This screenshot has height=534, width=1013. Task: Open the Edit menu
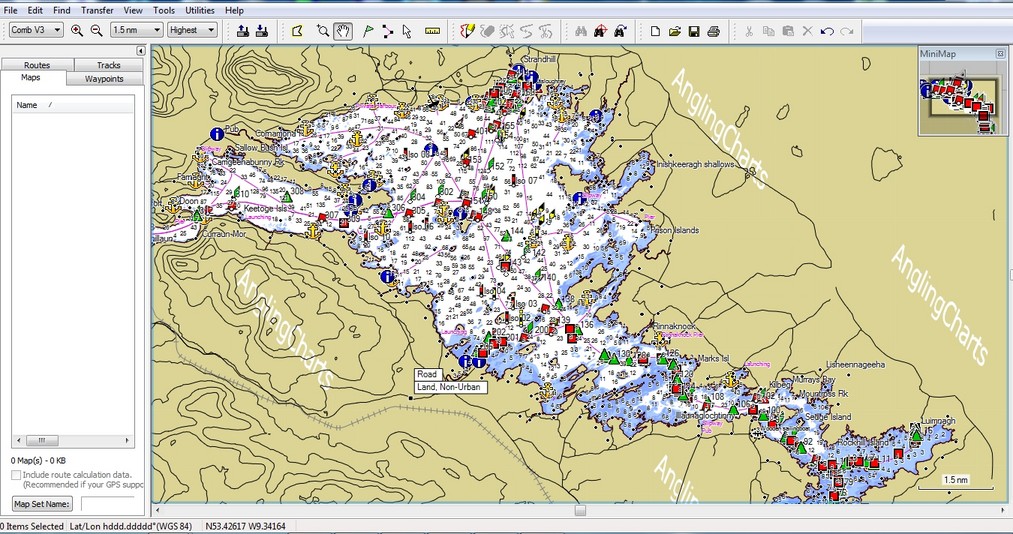coord(35,10)
